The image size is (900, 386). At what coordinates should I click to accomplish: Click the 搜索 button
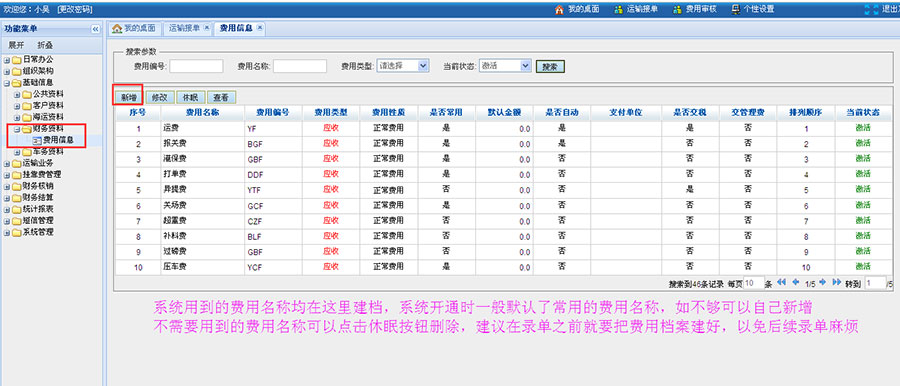[x=550, y=66]
